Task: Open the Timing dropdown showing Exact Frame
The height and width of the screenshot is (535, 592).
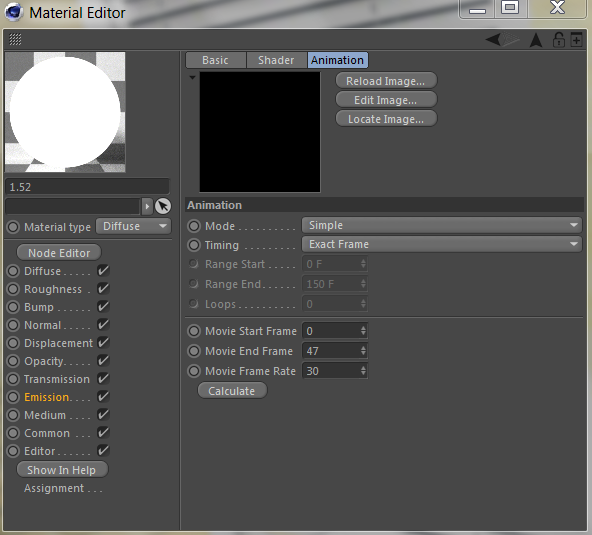Action: (441, 244)
